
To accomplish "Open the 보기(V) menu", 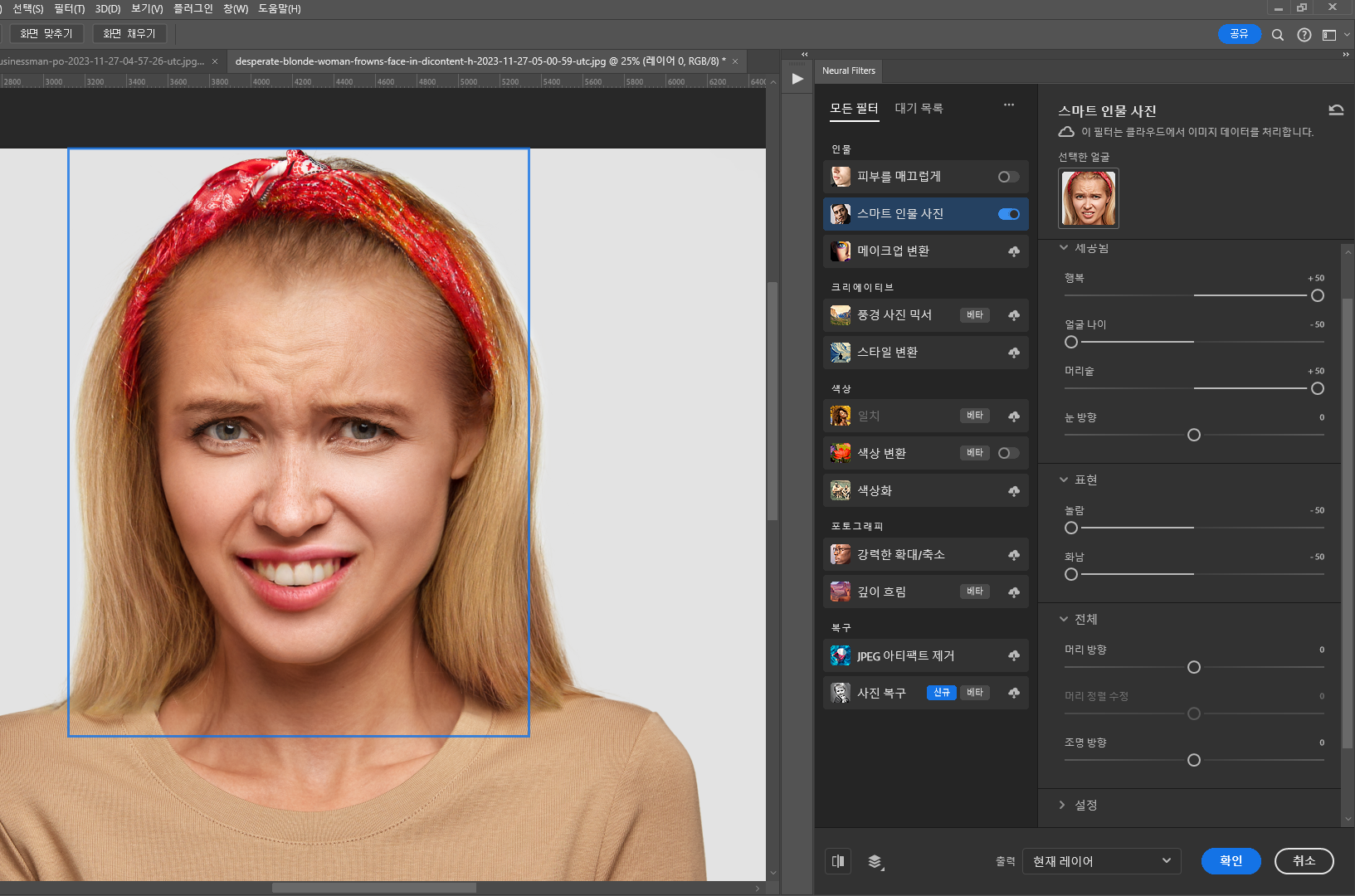I will click(147, 8).
